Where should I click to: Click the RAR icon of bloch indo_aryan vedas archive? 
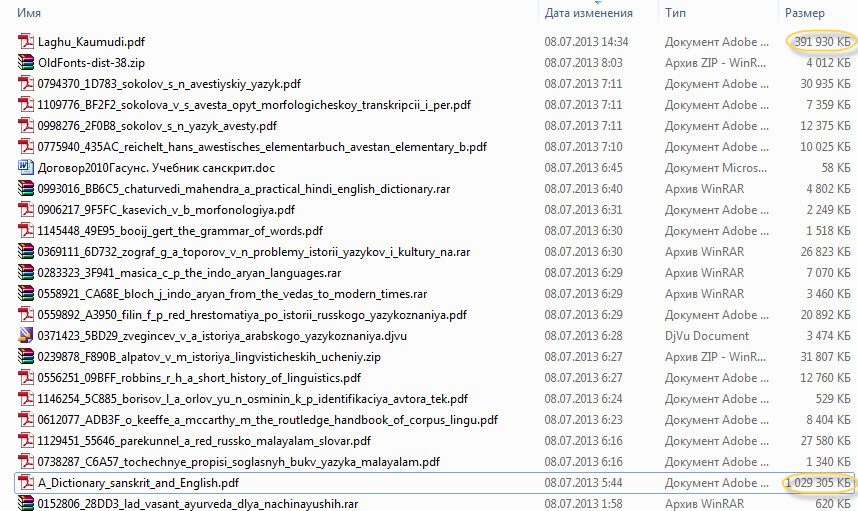(x=26, y=294)
